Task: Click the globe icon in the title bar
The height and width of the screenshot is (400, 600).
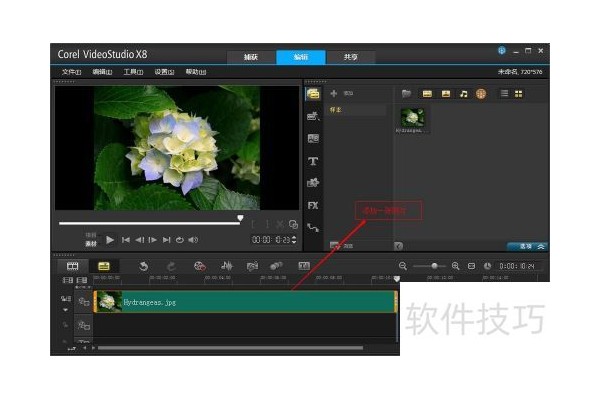Action: 502,51
